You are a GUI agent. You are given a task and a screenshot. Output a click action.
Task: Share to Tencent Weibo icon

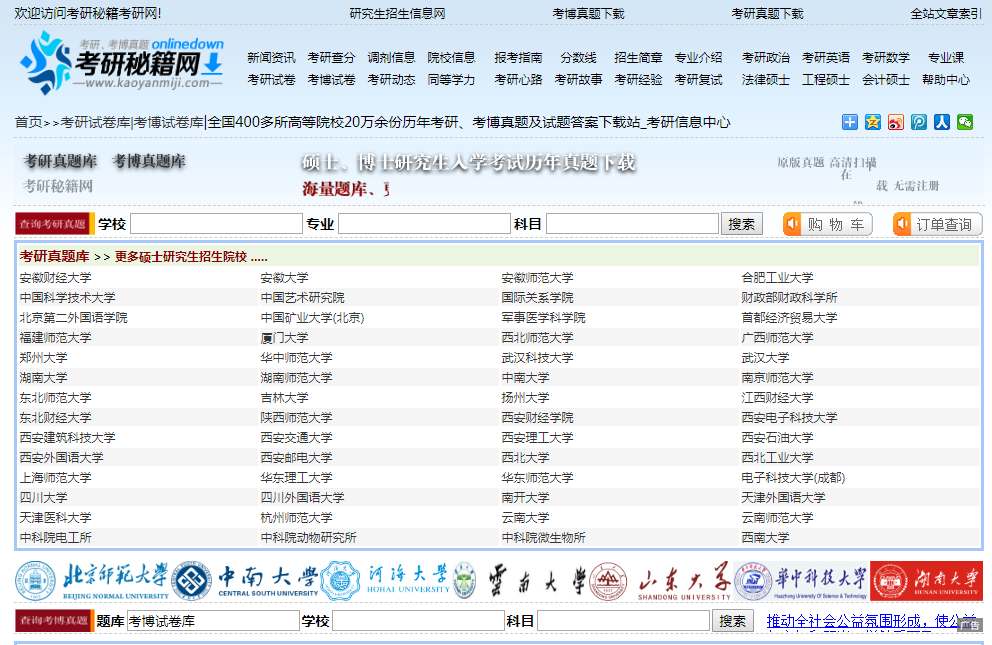tap(919, 122)
